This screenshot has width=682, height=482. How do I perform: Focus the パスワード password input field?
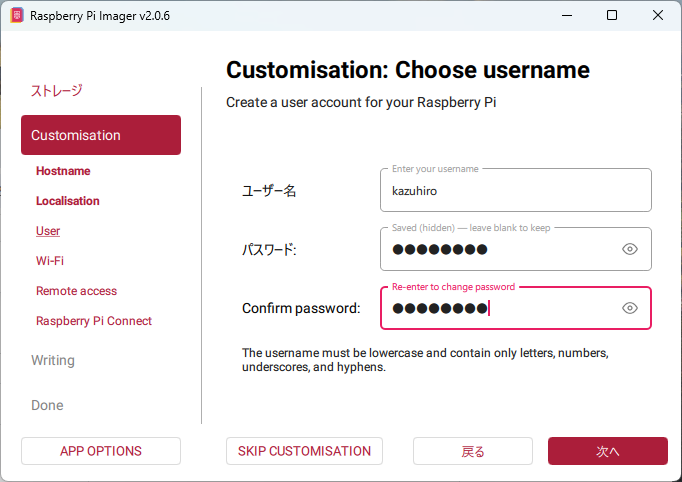[500, 249]
